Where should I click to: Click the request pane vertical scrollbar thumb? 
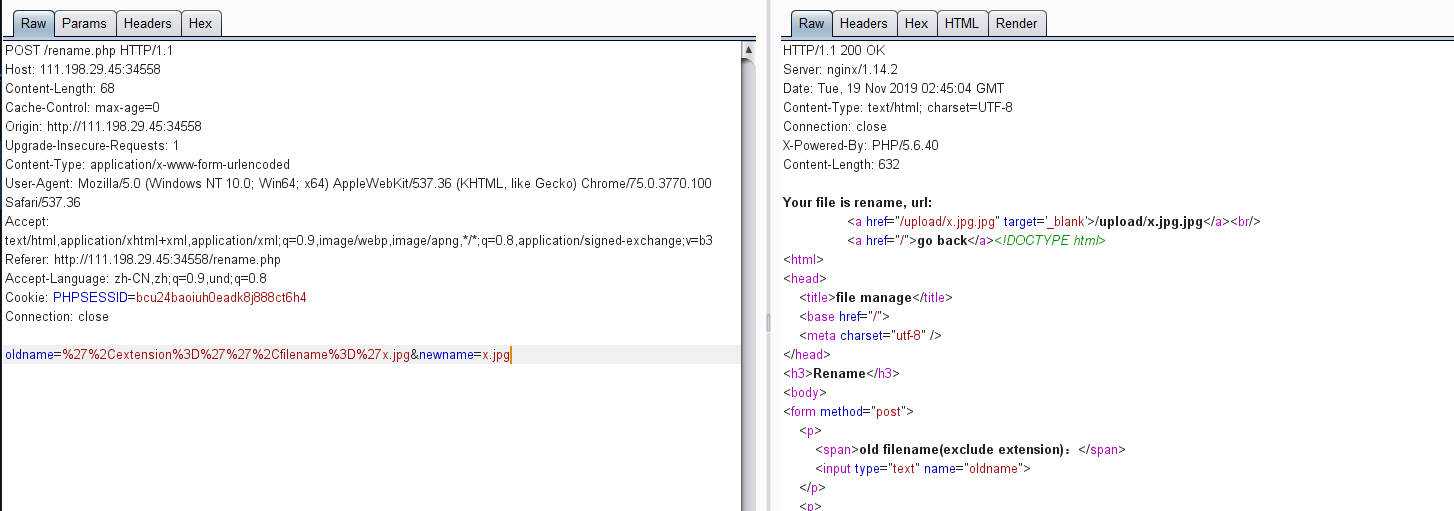(748, 284)
